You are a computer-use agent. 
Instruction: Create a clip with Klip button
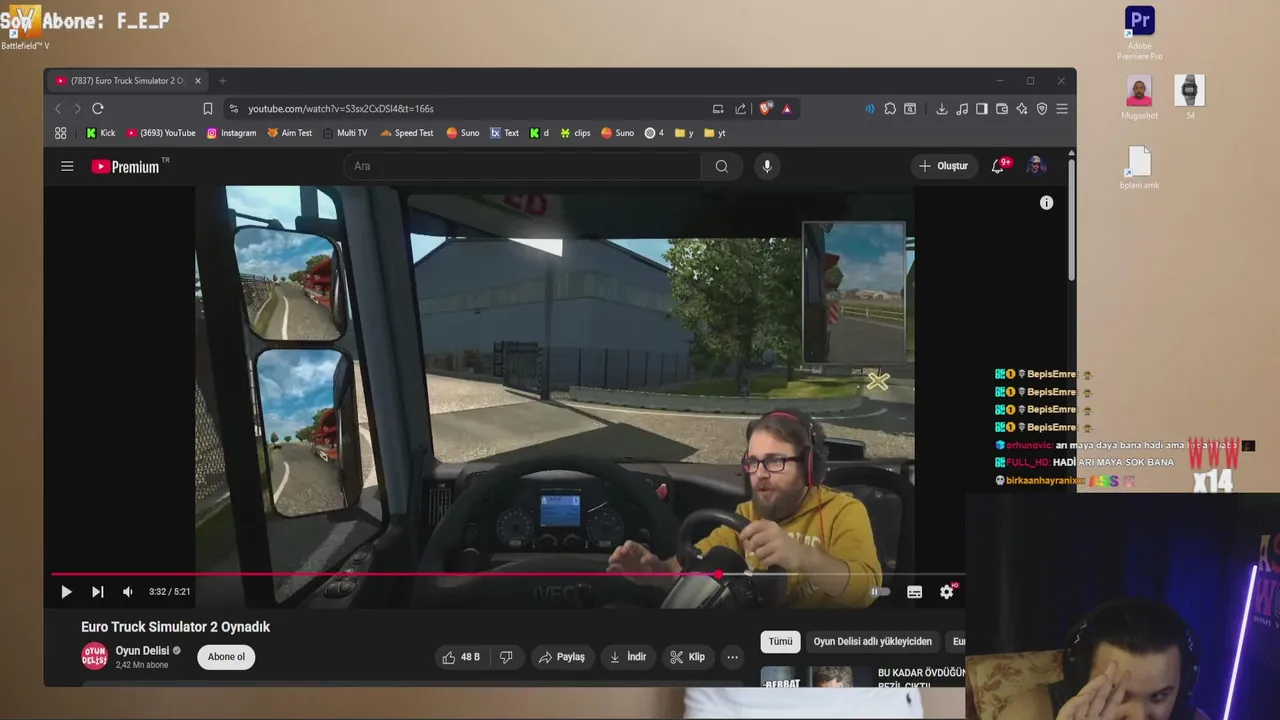pos(687,657)
